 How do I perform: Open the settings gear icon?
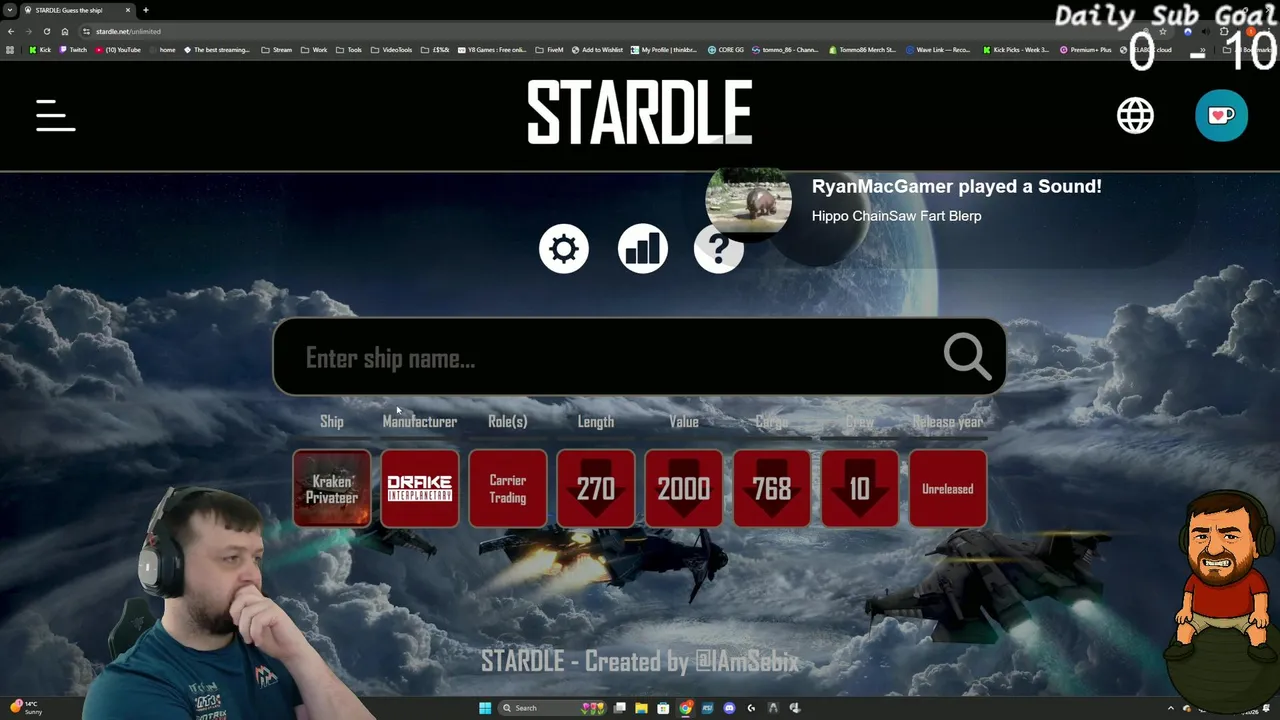pyautogui.click(x=564, y=248)
